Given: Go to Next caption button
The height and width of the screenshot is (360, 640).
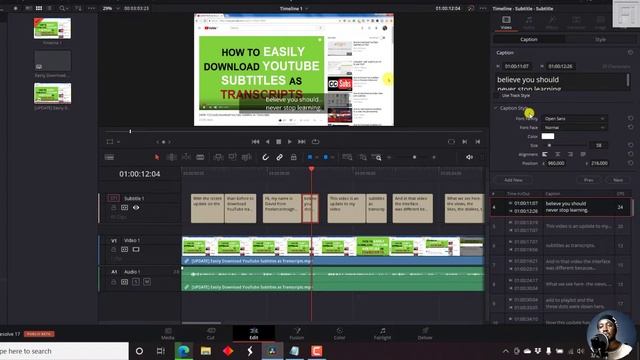Looking at the screenshot, I should pos(618,180).
